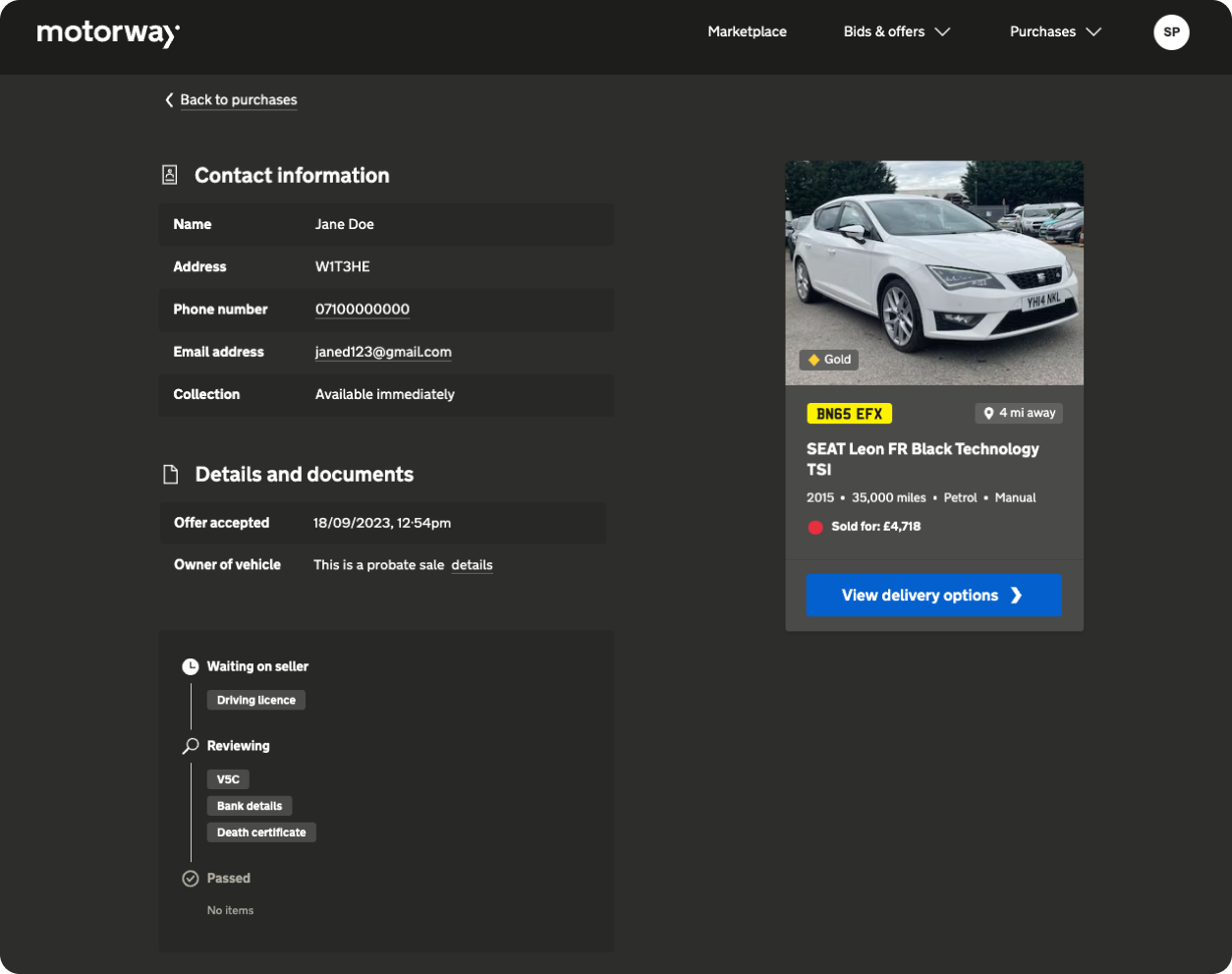
Task: Go back to purchases link
Action: tap(239, 100)
